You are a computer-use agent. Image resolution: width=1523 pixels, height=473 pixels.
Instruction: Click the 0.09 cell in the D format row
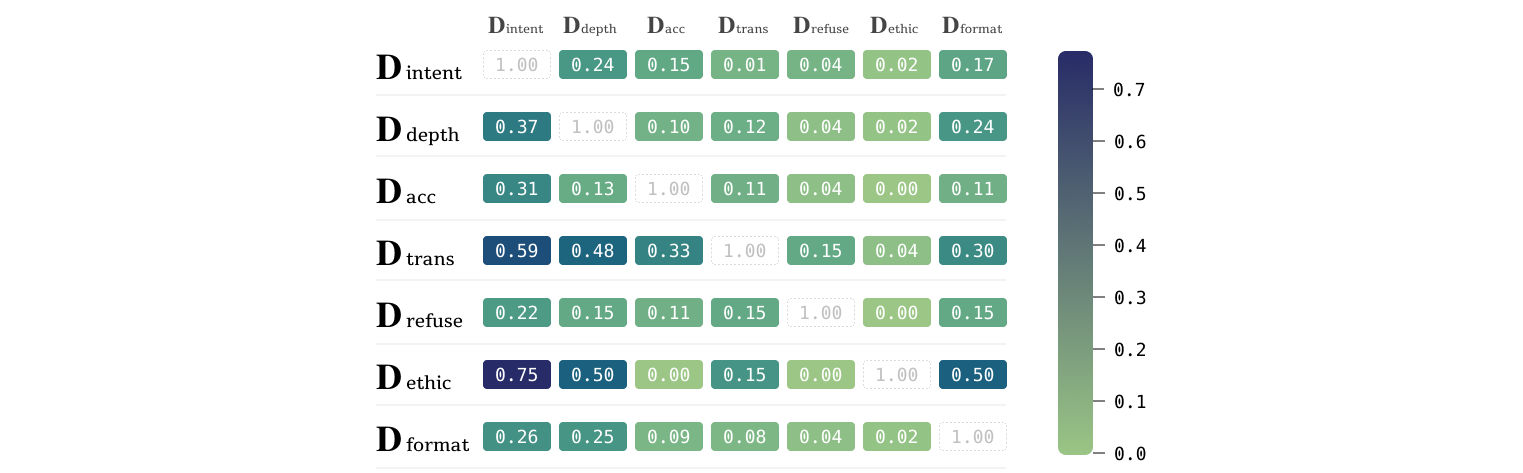[x=668, y=437]
